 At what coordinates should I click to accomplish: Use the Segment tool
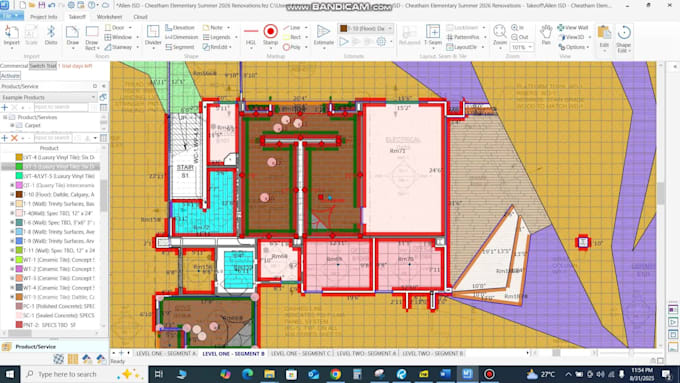point(180,47)
